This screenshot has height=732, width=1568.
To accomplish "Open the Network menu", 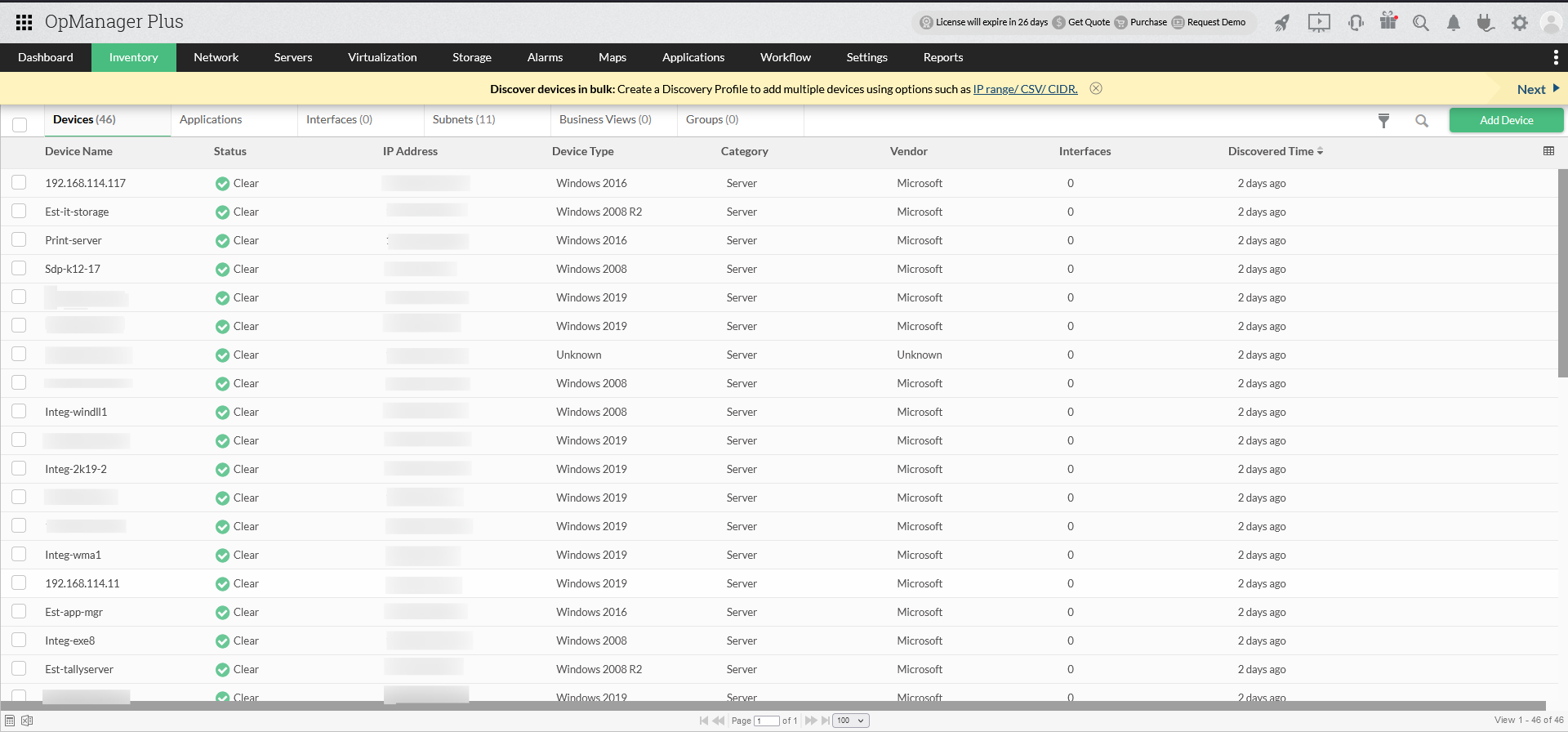I will pos(216,57).
